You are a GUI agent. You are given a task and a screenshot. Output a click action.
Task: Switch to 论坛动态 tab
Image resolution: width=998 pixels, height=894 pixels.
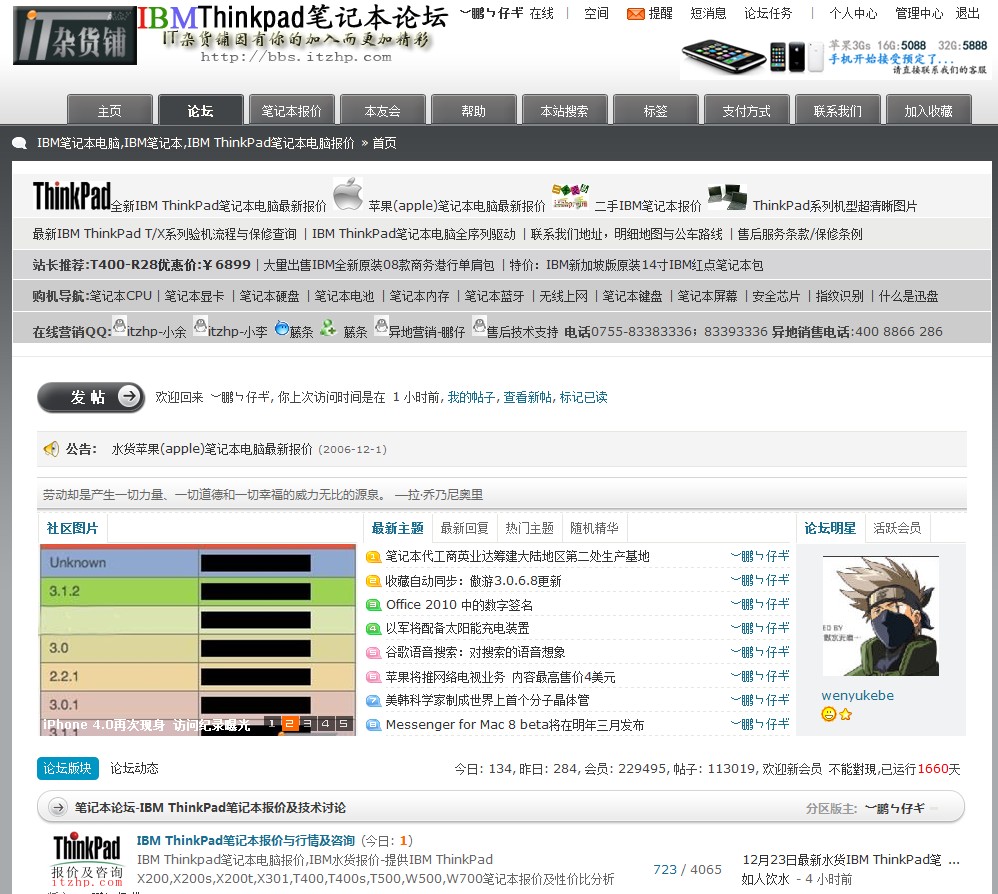[134, 768]
